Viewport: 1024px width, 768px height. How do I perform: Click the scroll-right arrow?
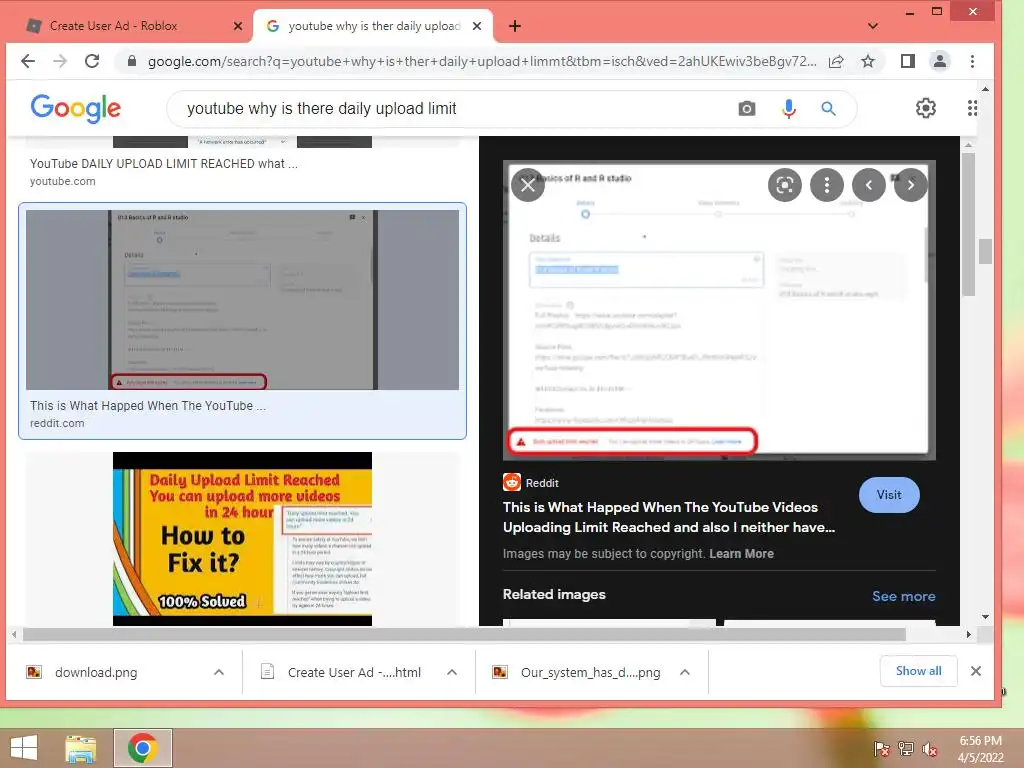(x=968, y=634)
